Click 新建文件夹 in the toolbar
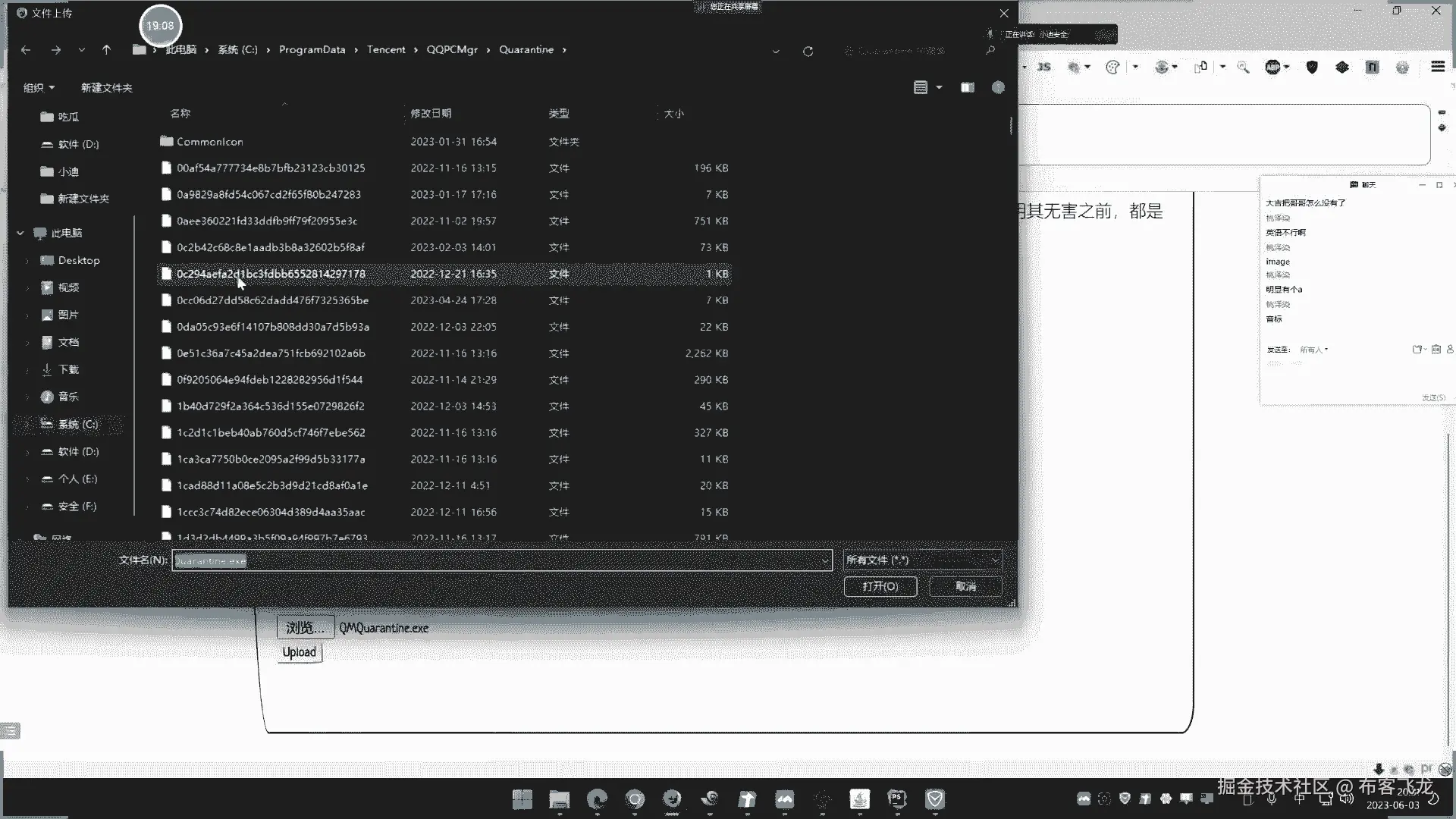1456x819 pixels. [x=106, y=88]
